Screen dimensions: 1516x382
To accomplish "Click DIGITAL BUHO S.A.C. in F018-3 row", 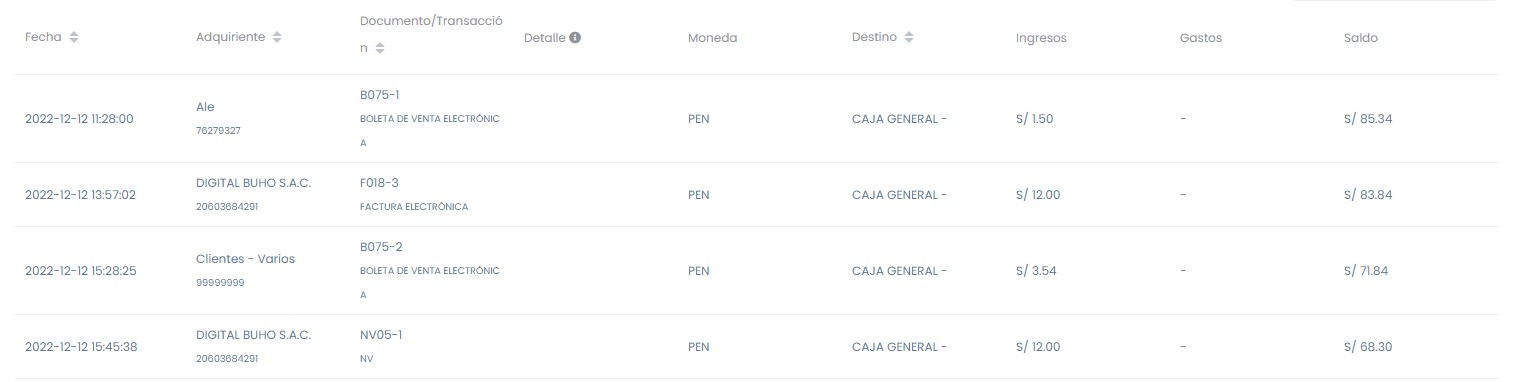I will click(254, 183).
